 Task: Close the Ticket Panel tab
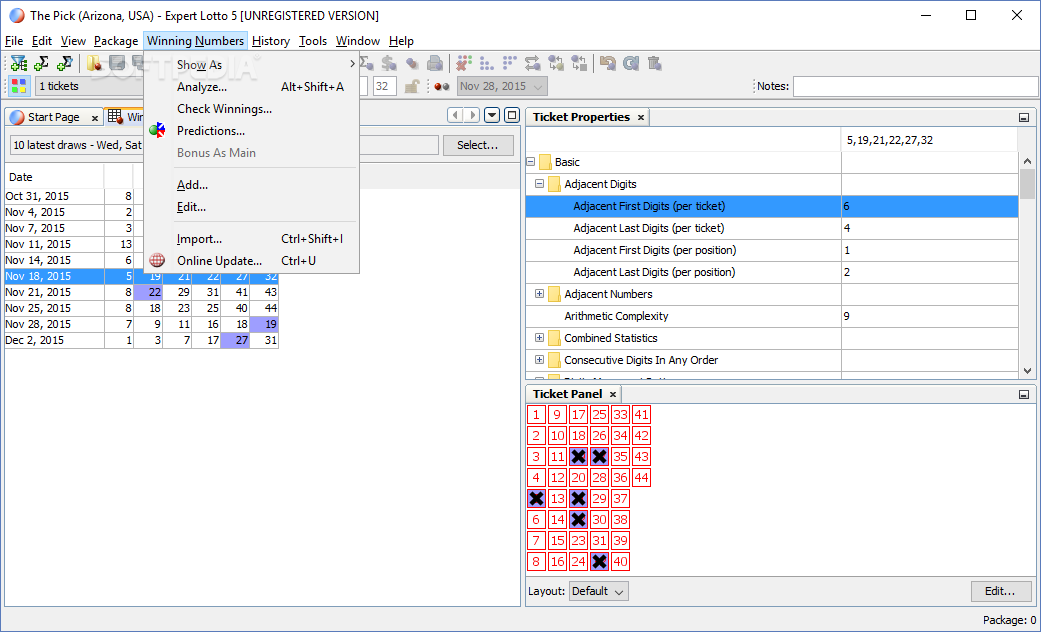tap(613, 394)
